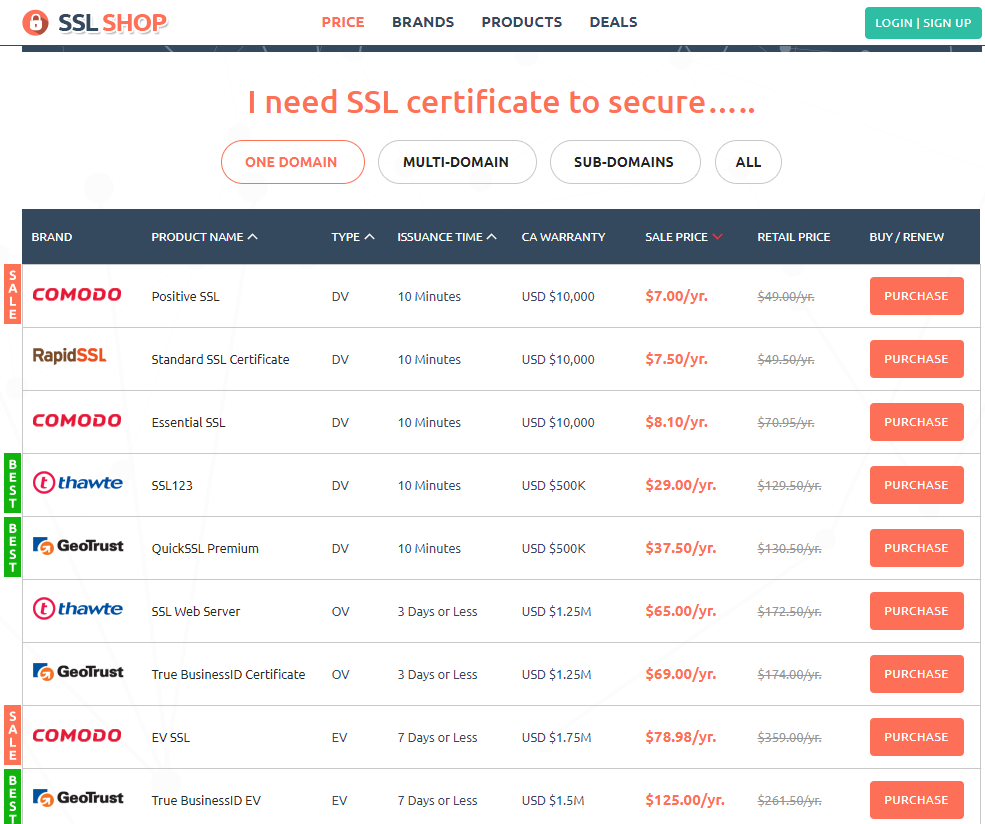Image resolution: width=985 pixels, height=824 pixels.
Task: Click the True BusinessID Certificate product name
Action: (228, 675)
